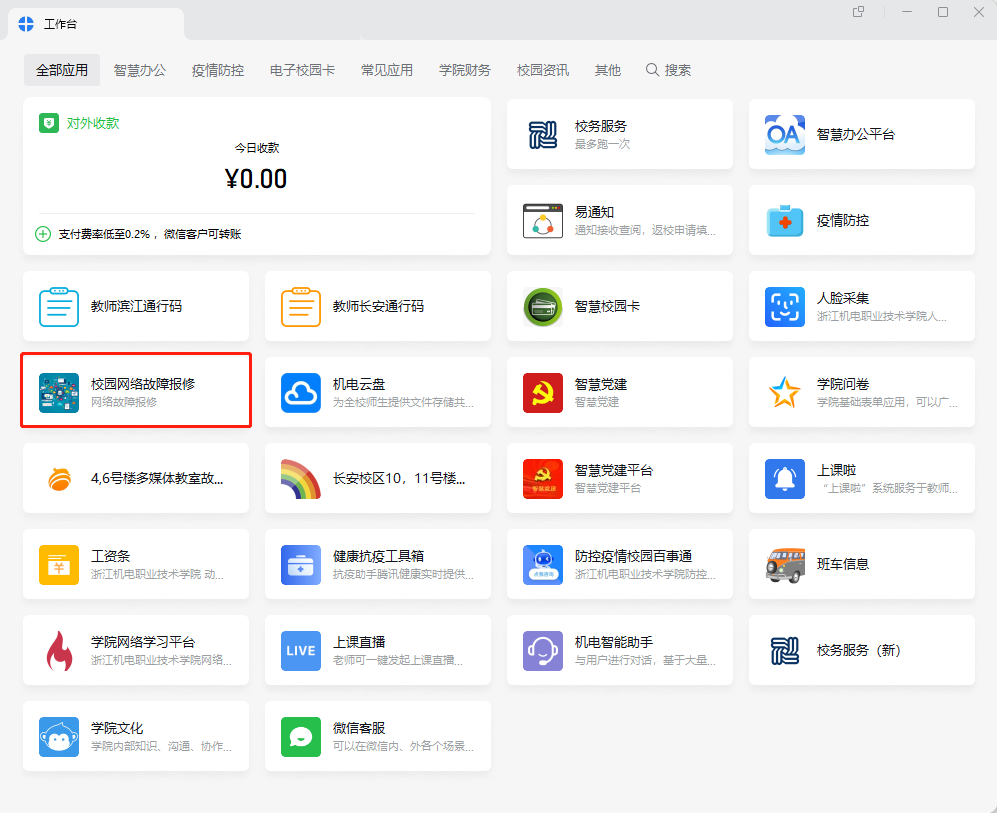
Task: Click the 上课啦 bell icon
Action: pyautogui.click(x=785, y=479)
